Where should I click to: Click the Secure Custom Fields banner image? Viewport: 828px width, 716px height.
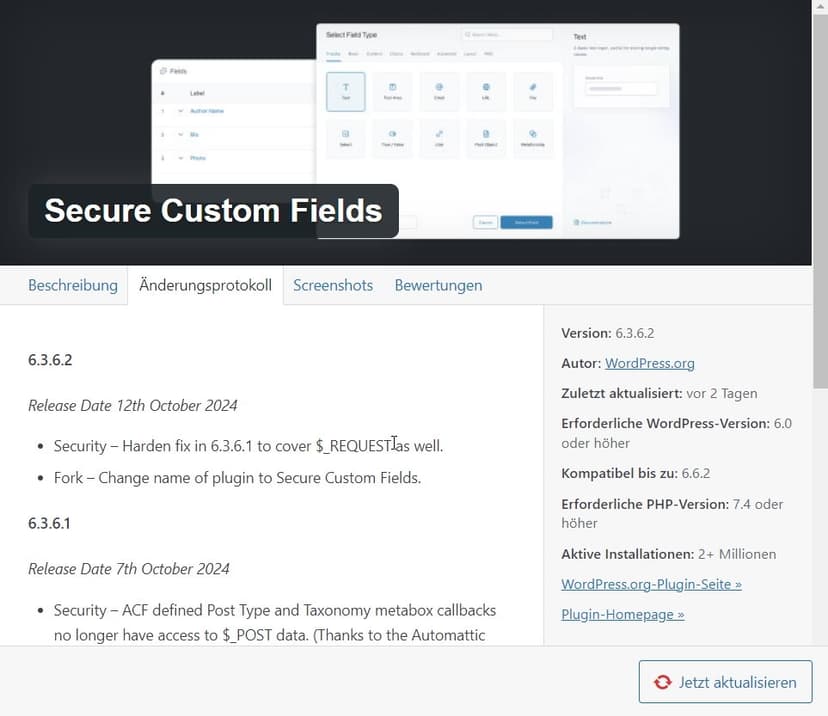click(x=406, y=132)
